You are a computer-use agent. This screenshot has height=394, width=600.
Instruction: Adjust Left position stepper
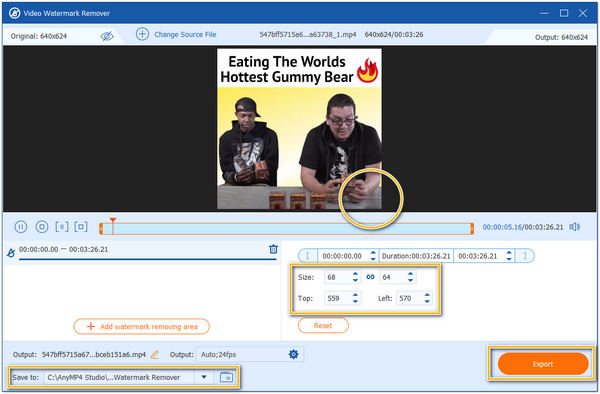pyautogui.click(x=427, y=298)
